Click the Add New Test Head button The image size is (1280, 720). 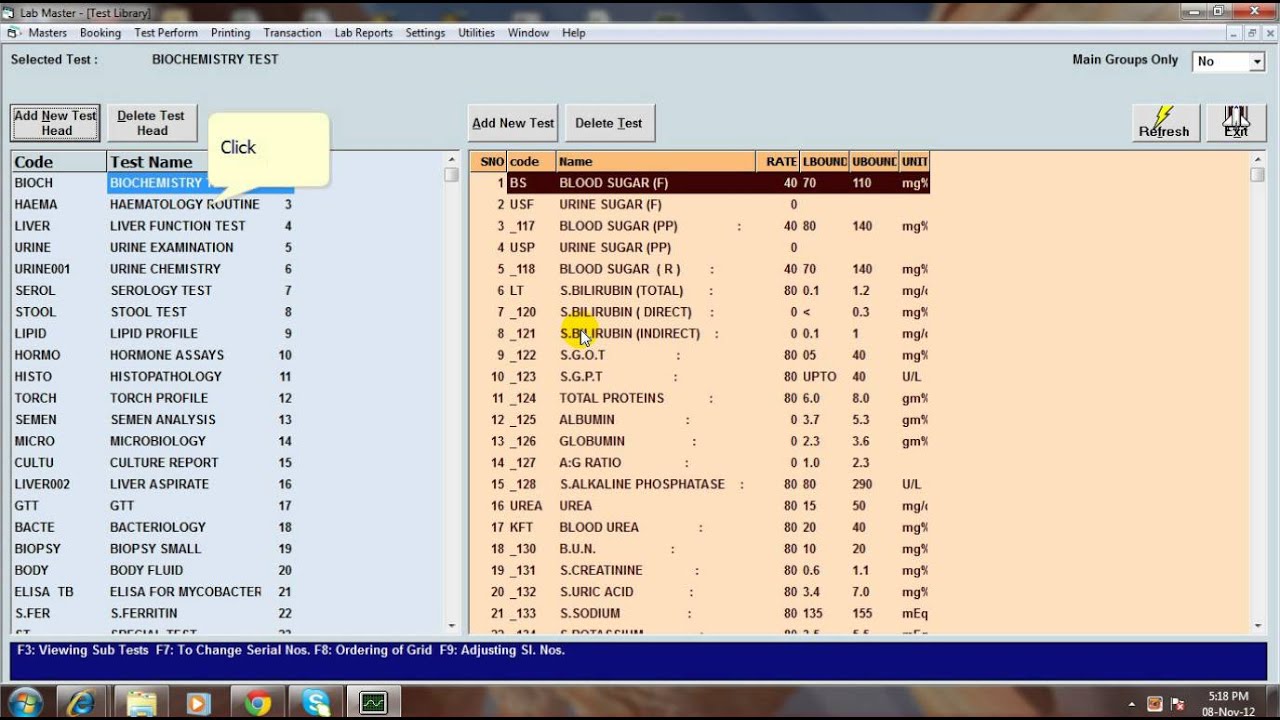pyautogui.click(x=56, y=123)
